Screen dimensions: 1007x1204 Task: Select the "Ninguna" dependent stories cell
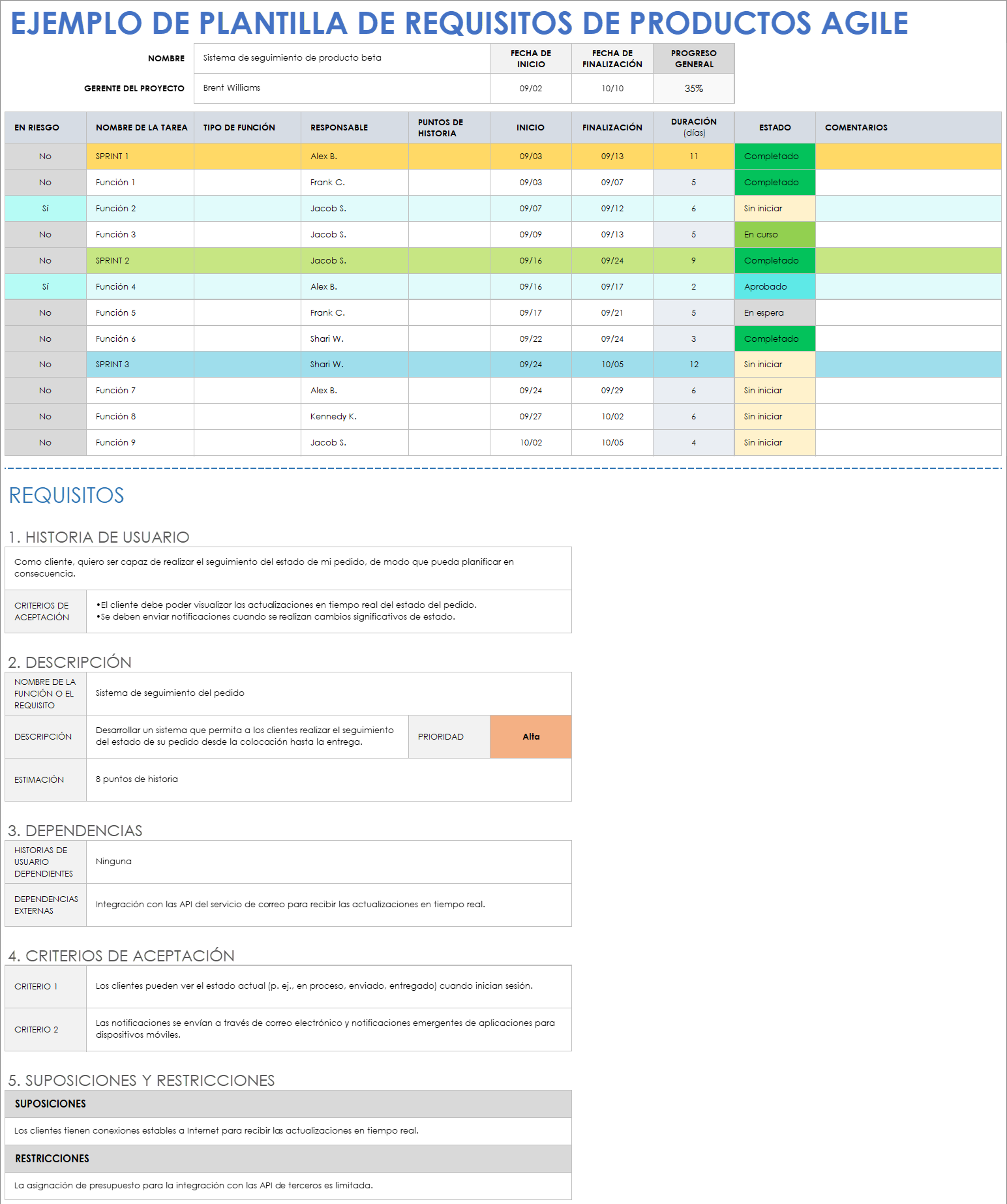(x=329, y=862)
